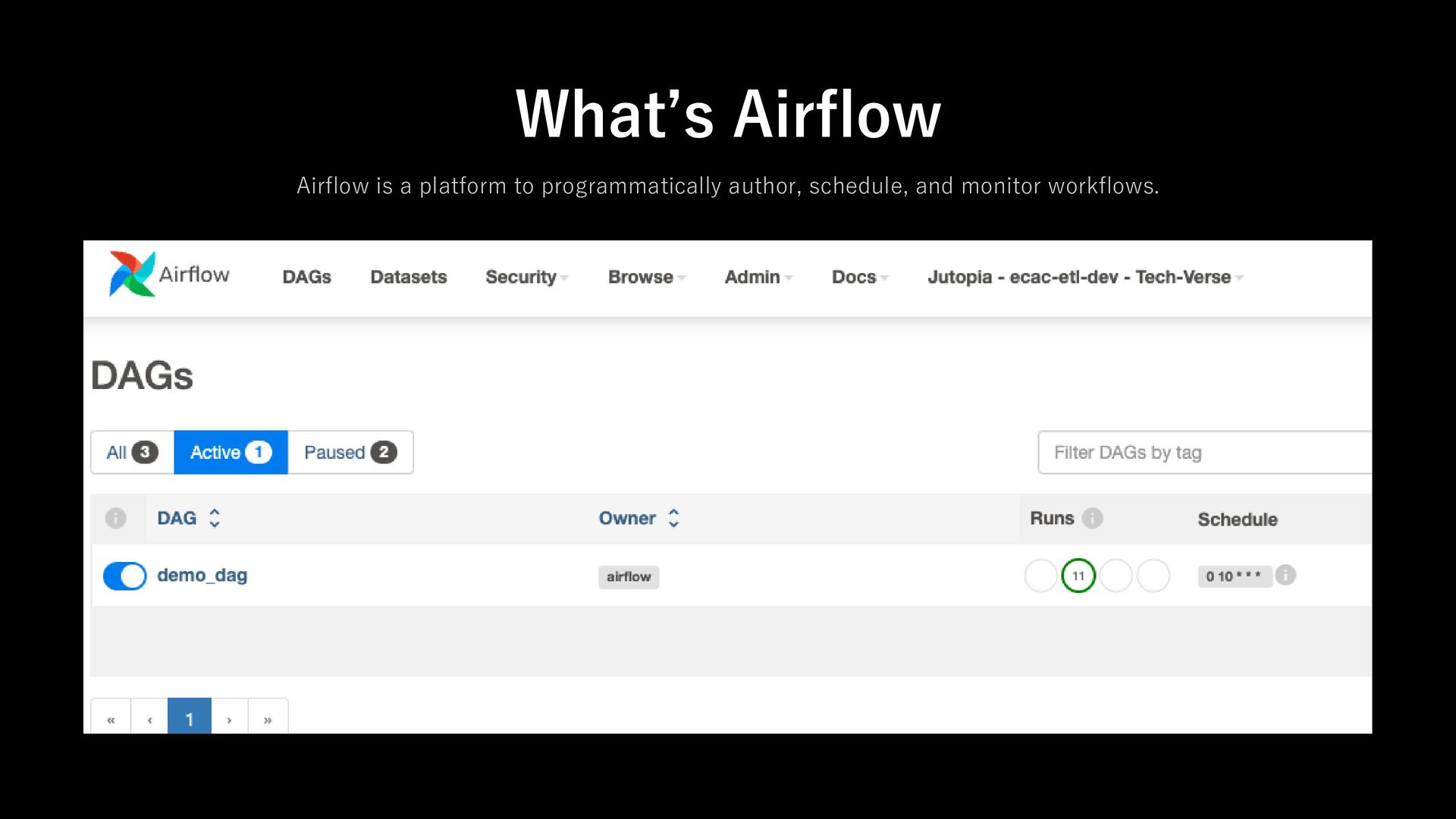
Task: Open the demo_dag link
Action: [x=202, y=576]
